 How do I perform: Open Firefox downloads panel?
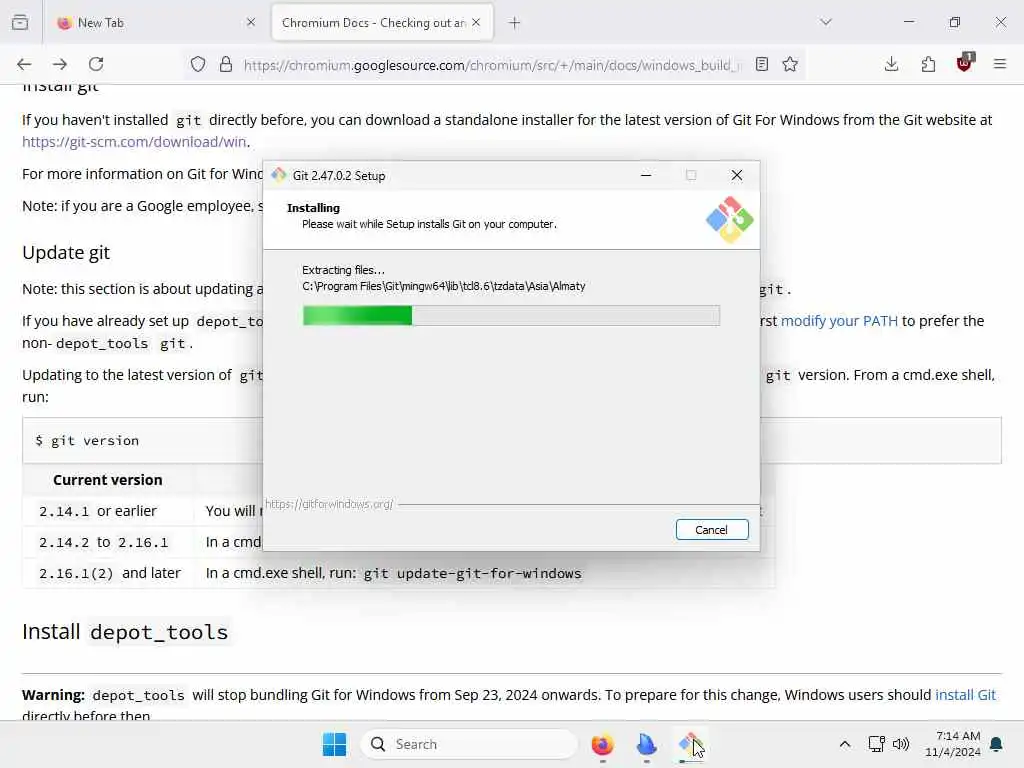pyautogui.click(x=891, y=64)
